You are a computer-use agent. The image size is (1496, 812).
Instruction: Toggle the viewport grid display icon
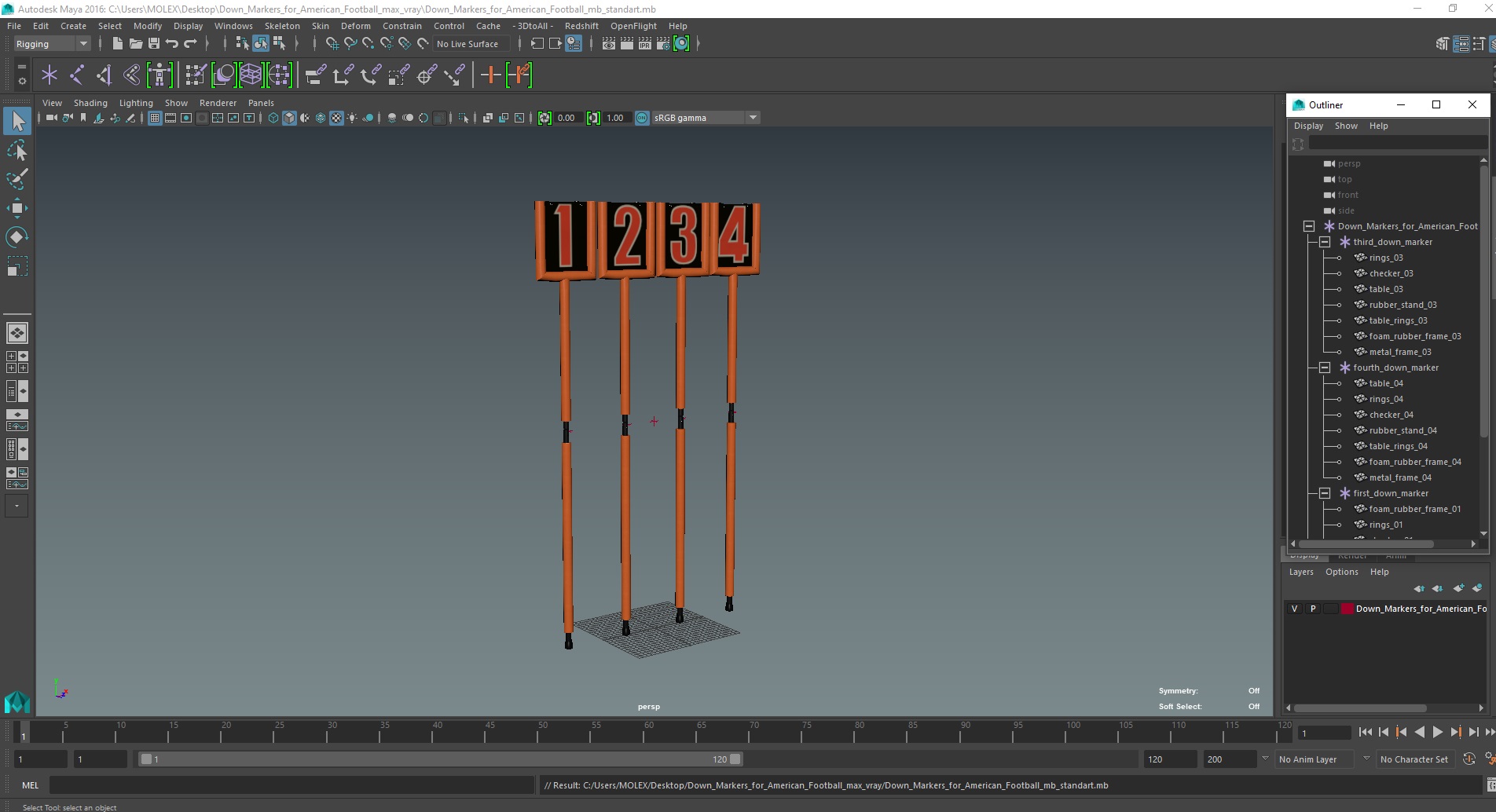click(155, 118)
